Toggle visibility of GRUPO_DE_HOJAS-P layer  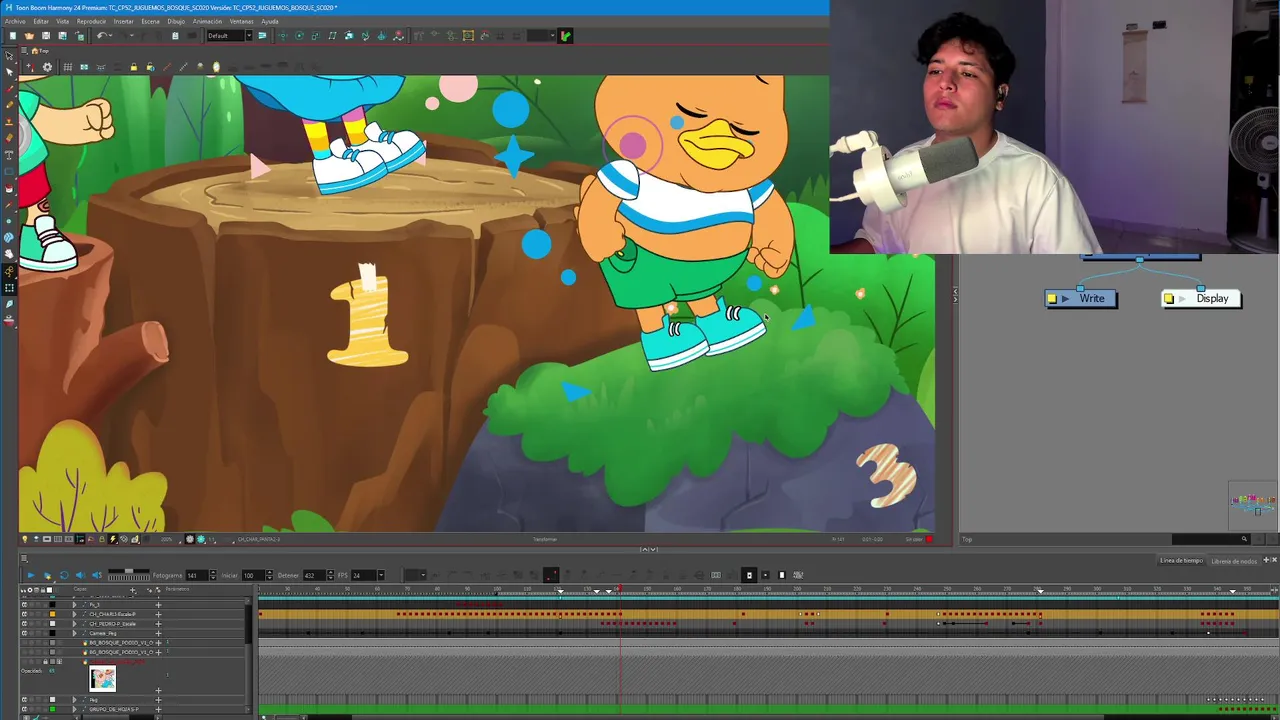(24, 709)
